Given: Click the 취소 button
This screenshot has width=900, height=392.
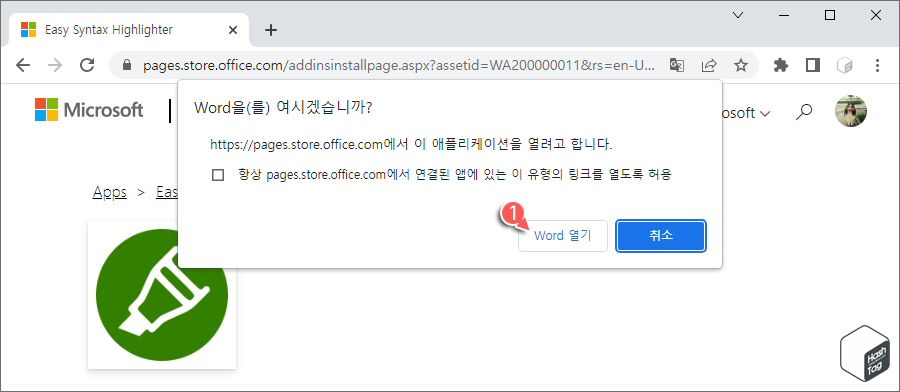Looking at the screenshot, I should [x=661, y=235].
